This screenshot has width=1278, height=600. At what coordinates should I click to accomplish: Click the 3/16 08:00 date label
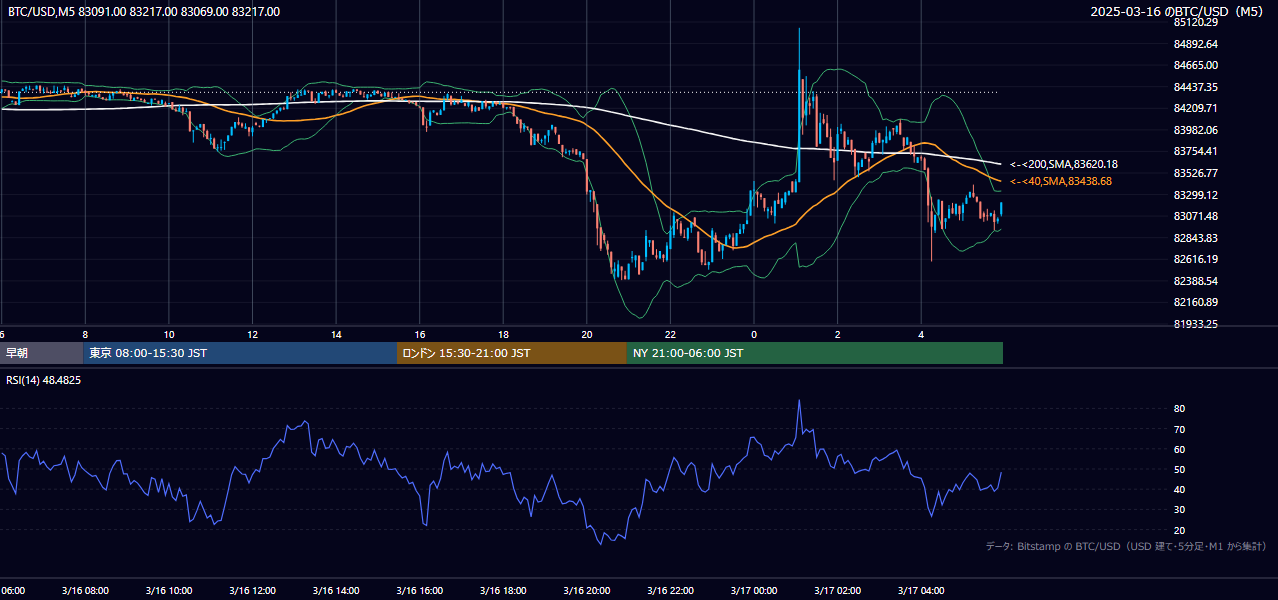[85, 591]
